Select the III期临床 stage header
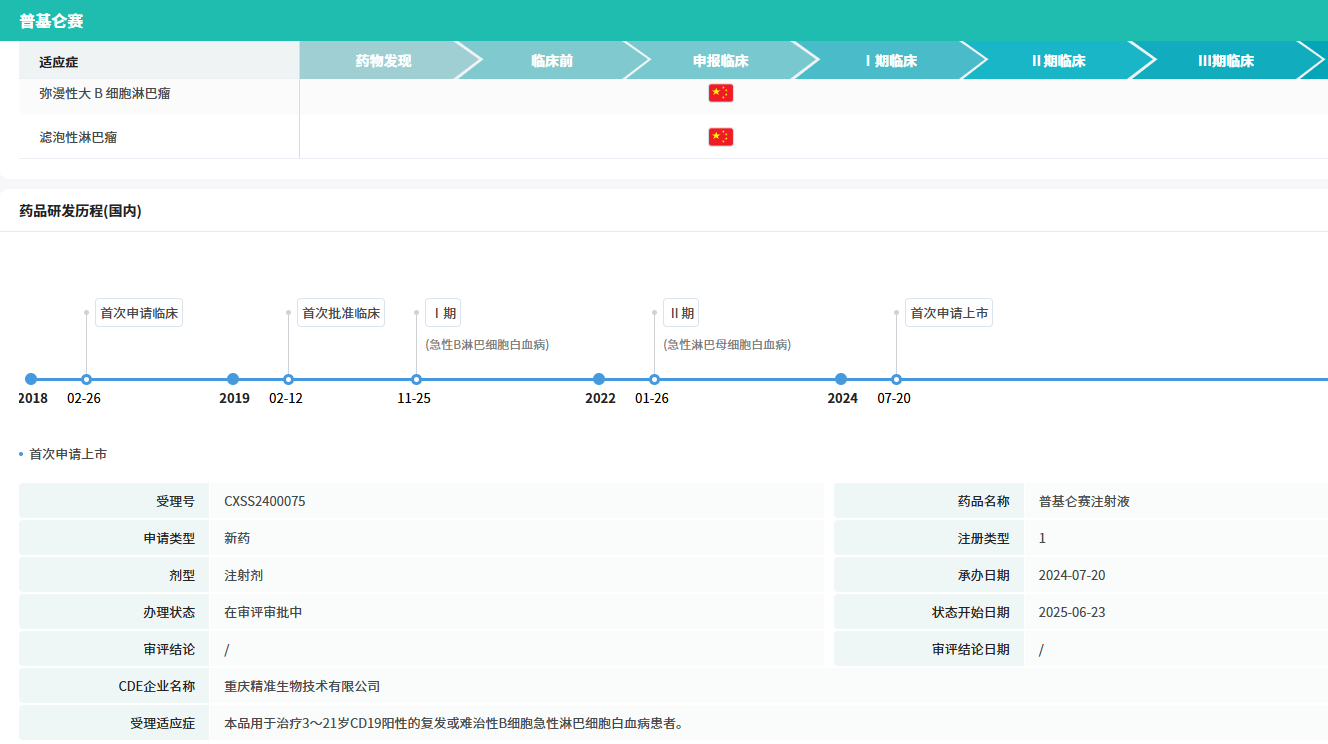 (x=1225, y=61)
